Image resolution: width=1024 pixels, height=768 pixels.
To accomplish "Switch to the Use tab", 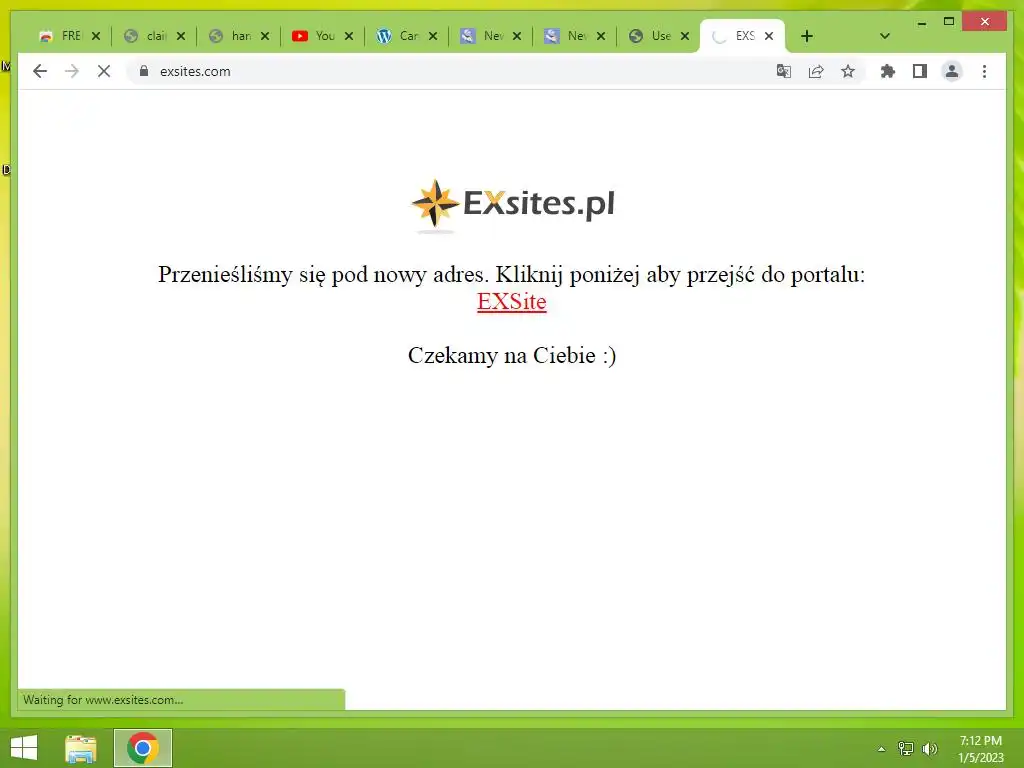I will (x=652, y=36).
